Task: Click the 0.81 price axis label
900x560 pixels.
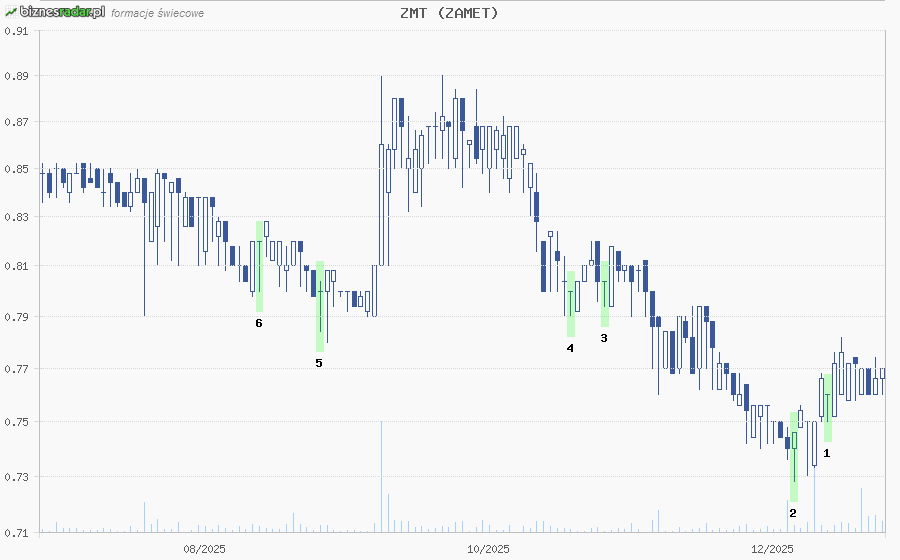Action: tap(15, 266)
